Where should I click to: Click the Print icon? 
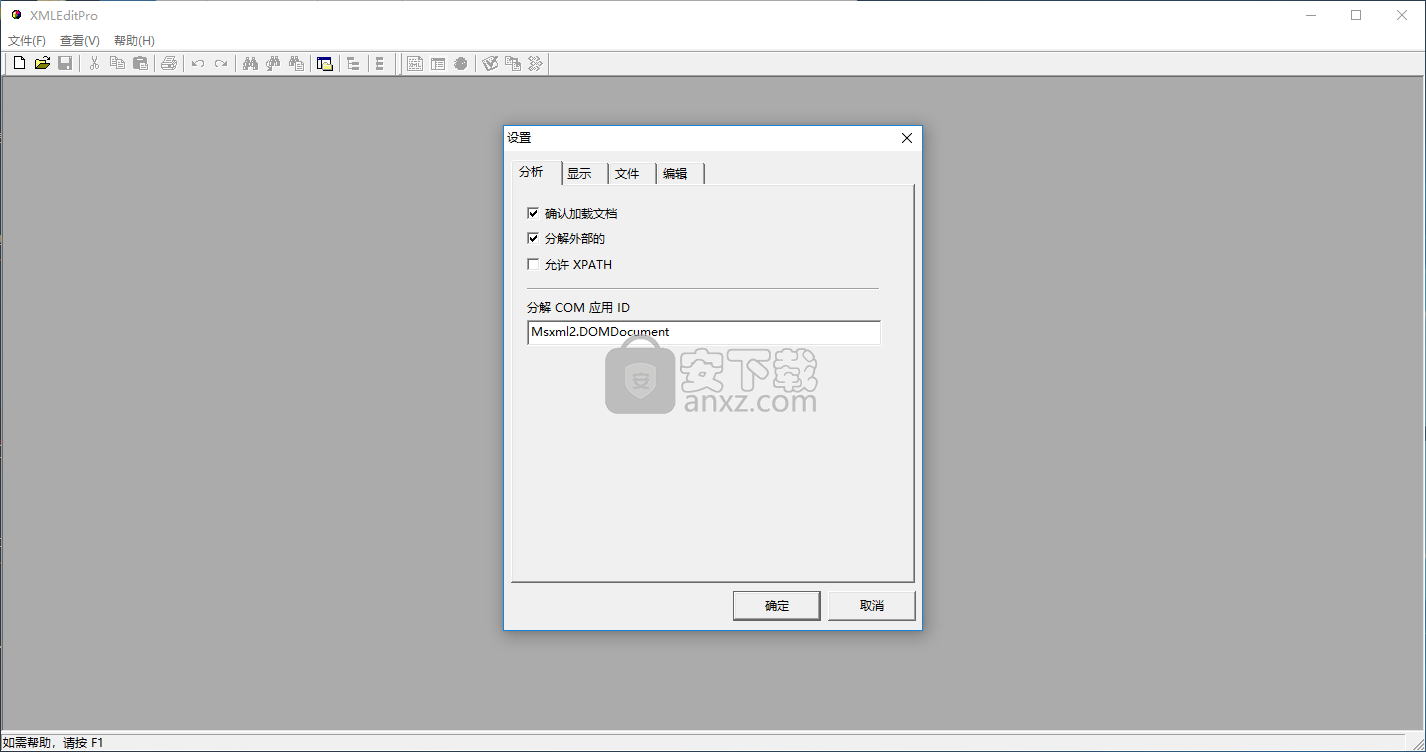tap(169, 64)
